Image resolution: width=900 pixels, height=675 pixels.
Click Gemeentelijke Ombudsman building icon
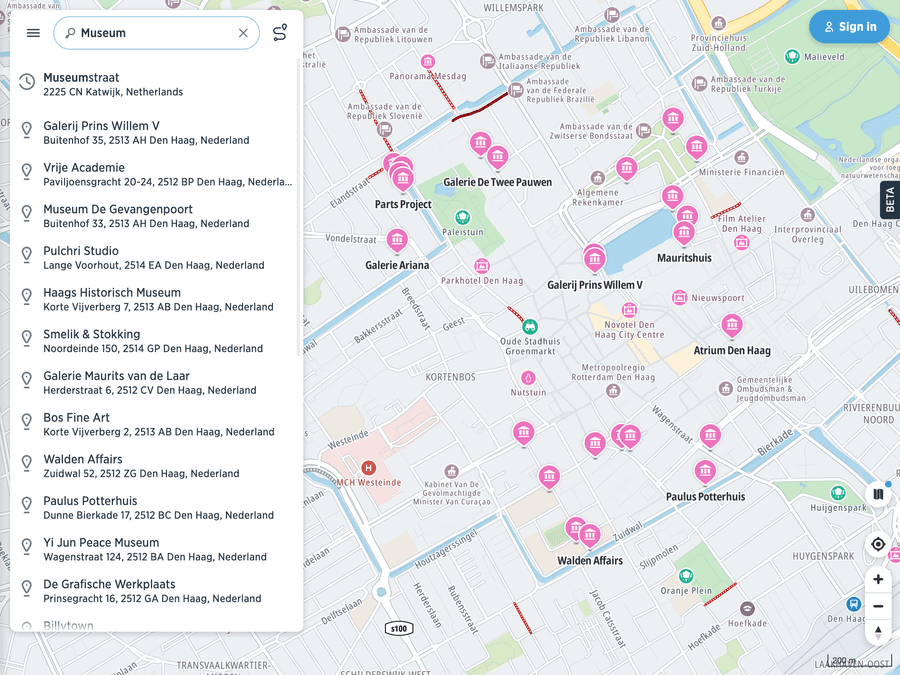point(726,388)
